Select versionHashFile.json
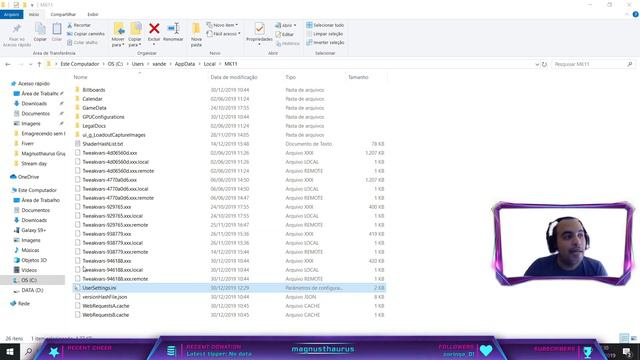Screen dimensions: 640x360 (x=104, y=297)
